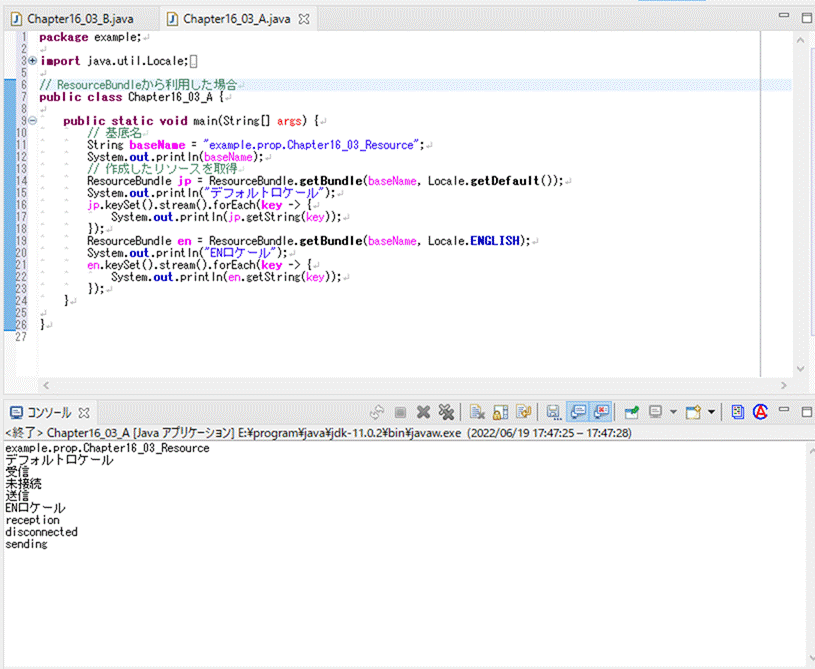Click the "Locale.ENGLISH" constant in the code
This screenshot has width=815, height=669.
[x=474, y=241]
